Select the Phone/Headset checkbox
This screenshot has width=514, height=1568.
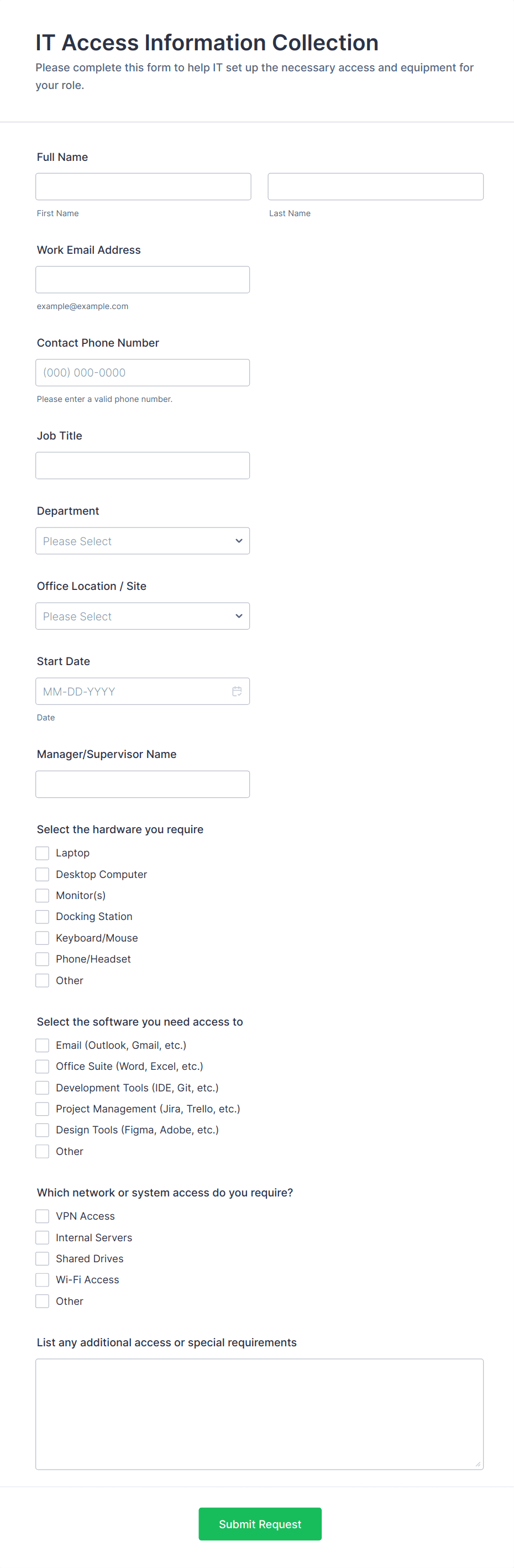42,959
